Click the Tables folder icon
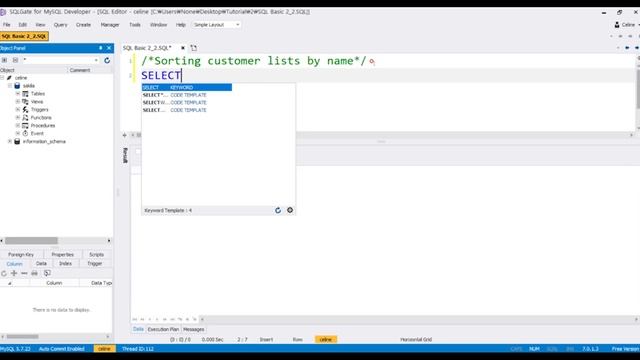Image resolution: width=640 pixels, height=360 pixels. point(25,94)
